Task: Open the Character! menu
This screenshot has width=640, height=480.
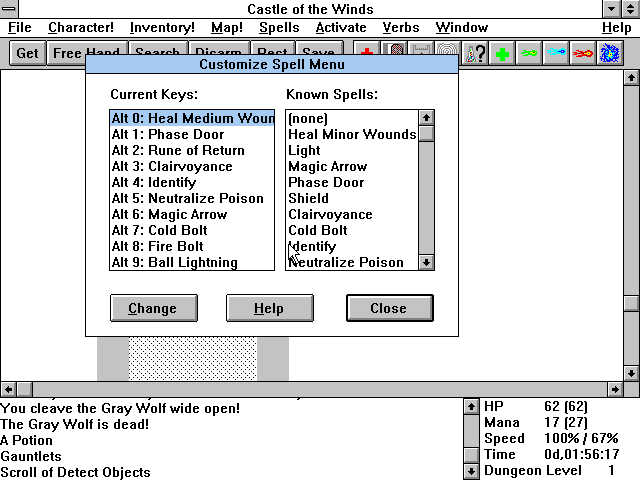Action: 81,28
